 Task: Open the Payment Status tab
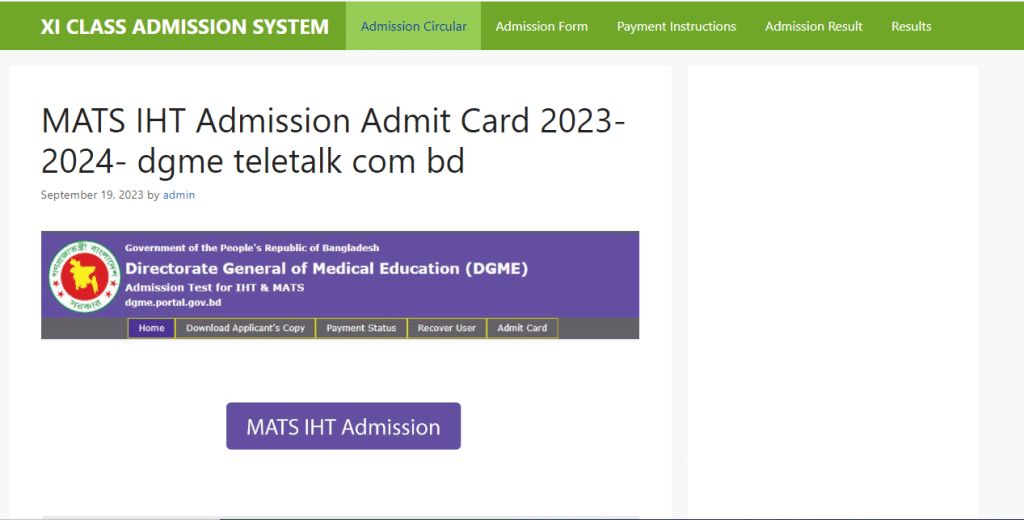(x=361, y=328)
